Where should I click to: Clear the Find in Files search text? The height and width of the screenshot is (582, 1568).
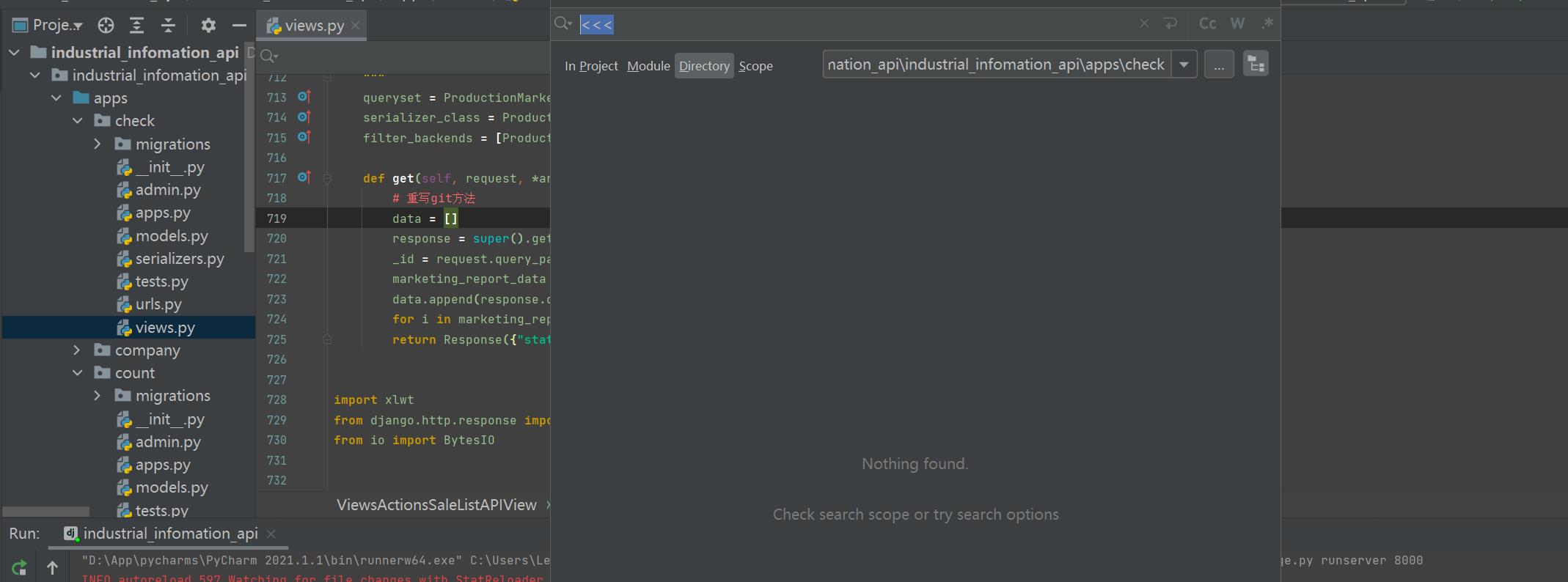[1144, 23]
